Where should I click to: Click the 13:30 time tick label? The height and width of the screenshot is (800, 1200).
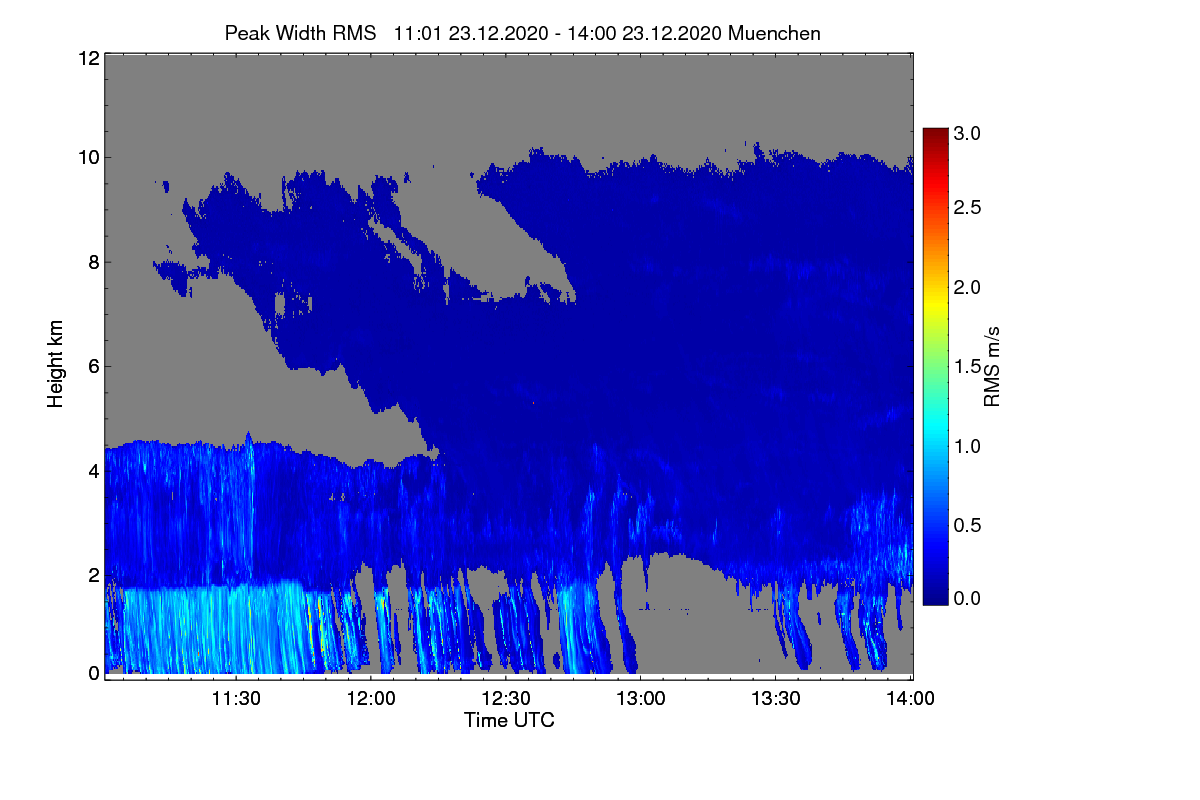click(776, 699)
